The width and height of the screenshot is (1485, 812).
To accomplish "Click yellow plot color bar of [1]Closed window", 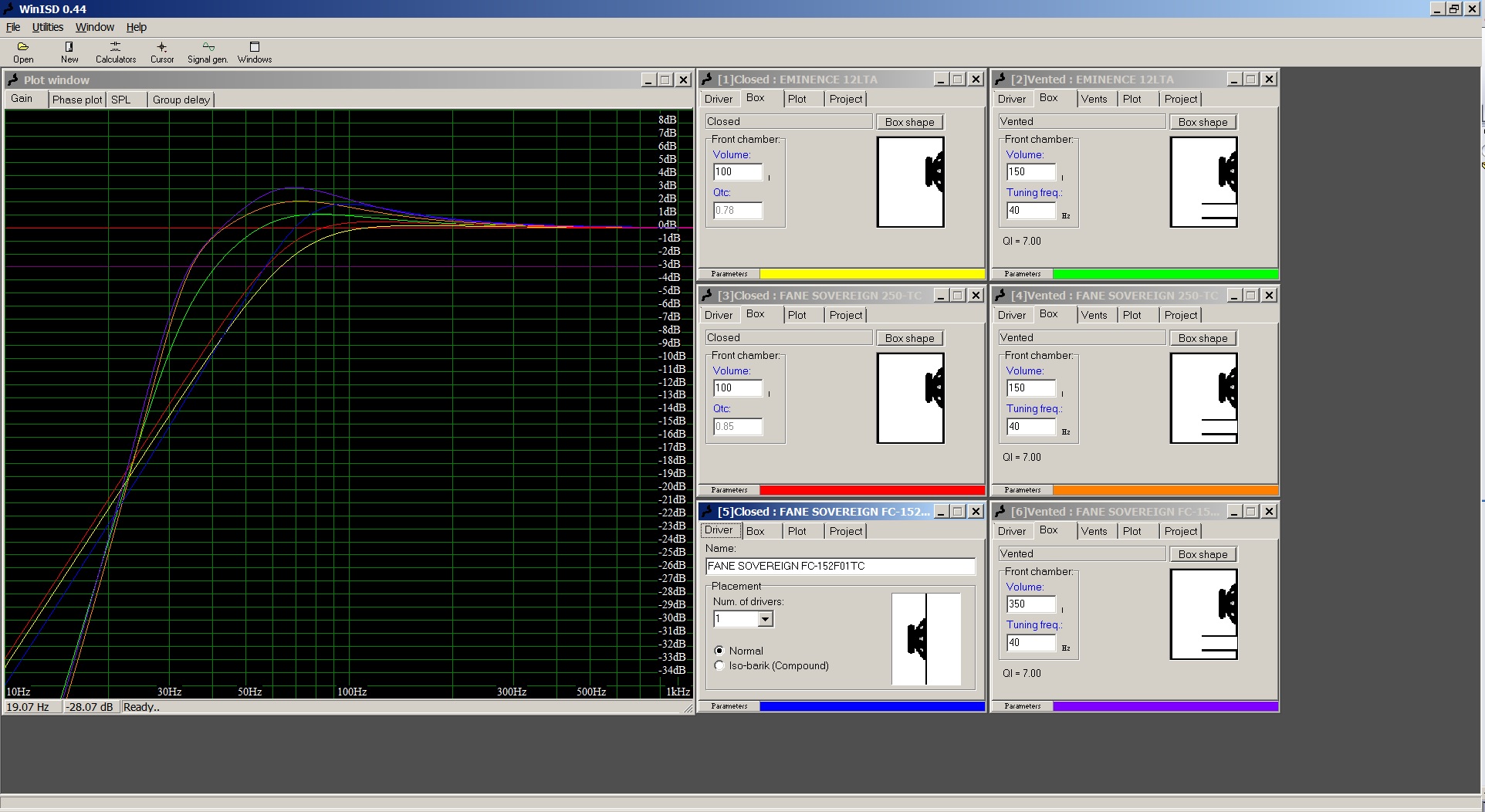I will [872, 274].
